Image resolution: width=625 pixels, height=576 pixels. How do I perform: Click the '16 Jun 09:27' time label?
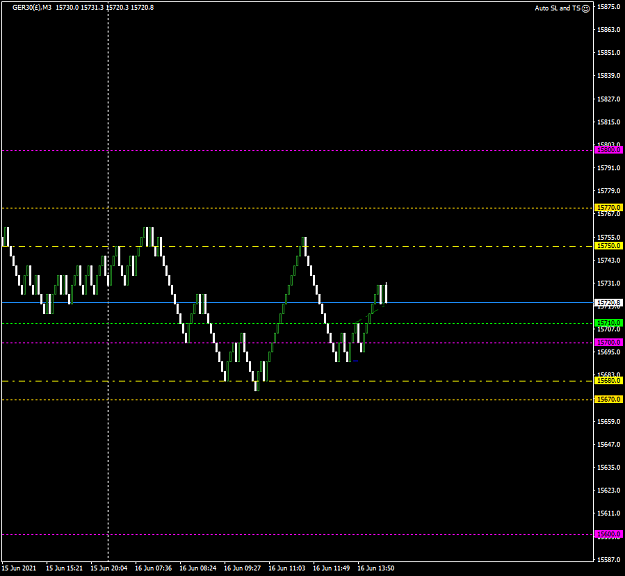tap(242, 568)
